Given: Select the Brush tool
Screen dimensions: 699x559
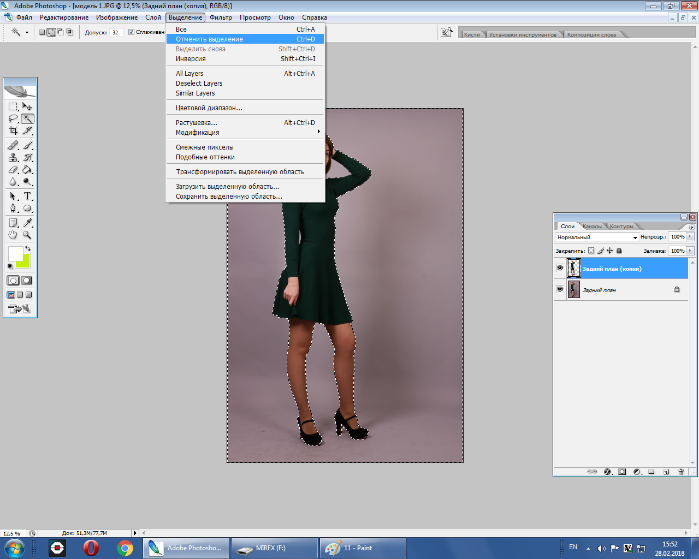Looking at the screenshot, I should pyautogui.click(x=27, y=145).
